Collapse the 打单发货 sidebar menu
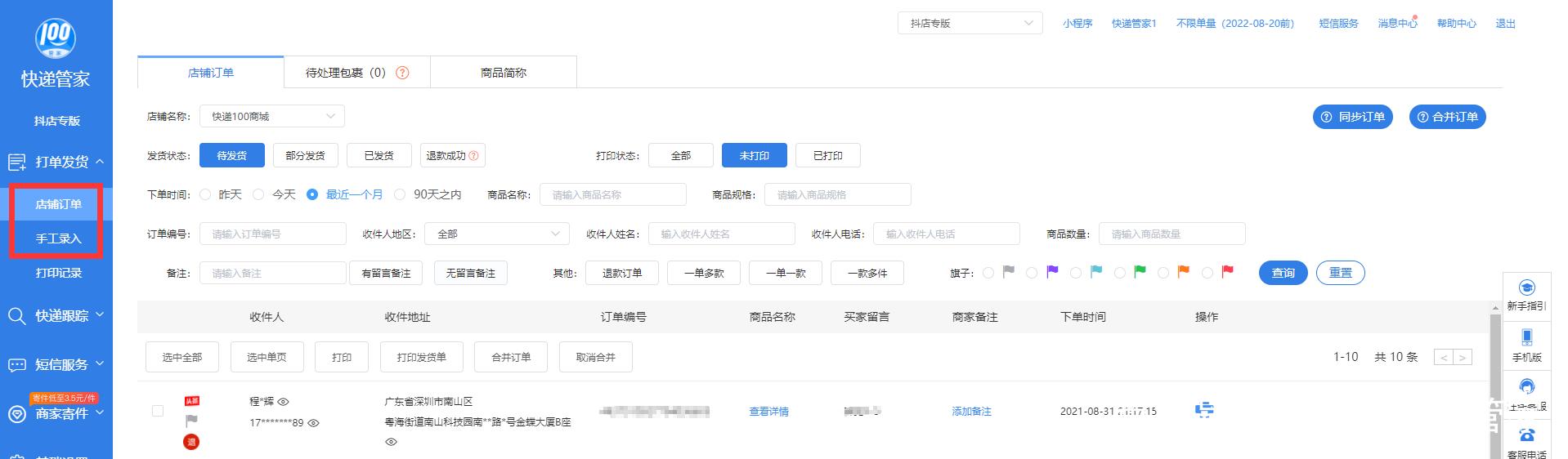1568x459 pixels. tap(100, 162)
